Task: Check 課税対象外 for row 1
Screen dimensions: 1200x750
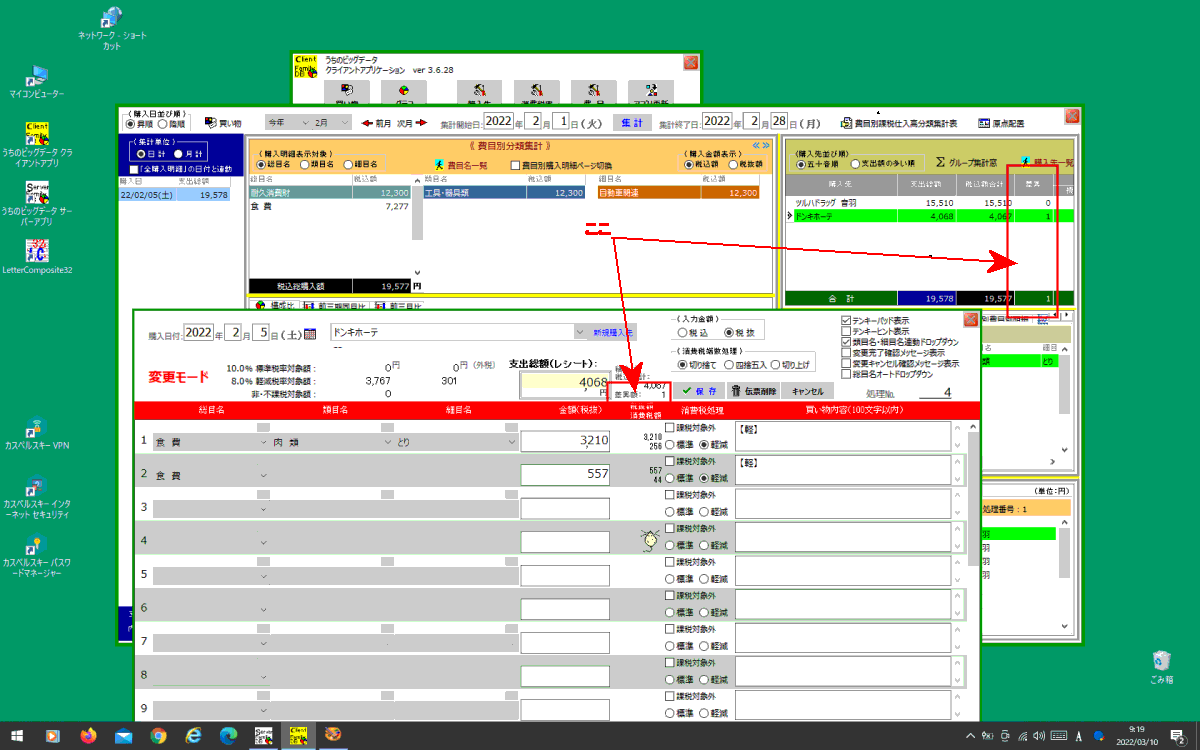Action: [669, 428]
